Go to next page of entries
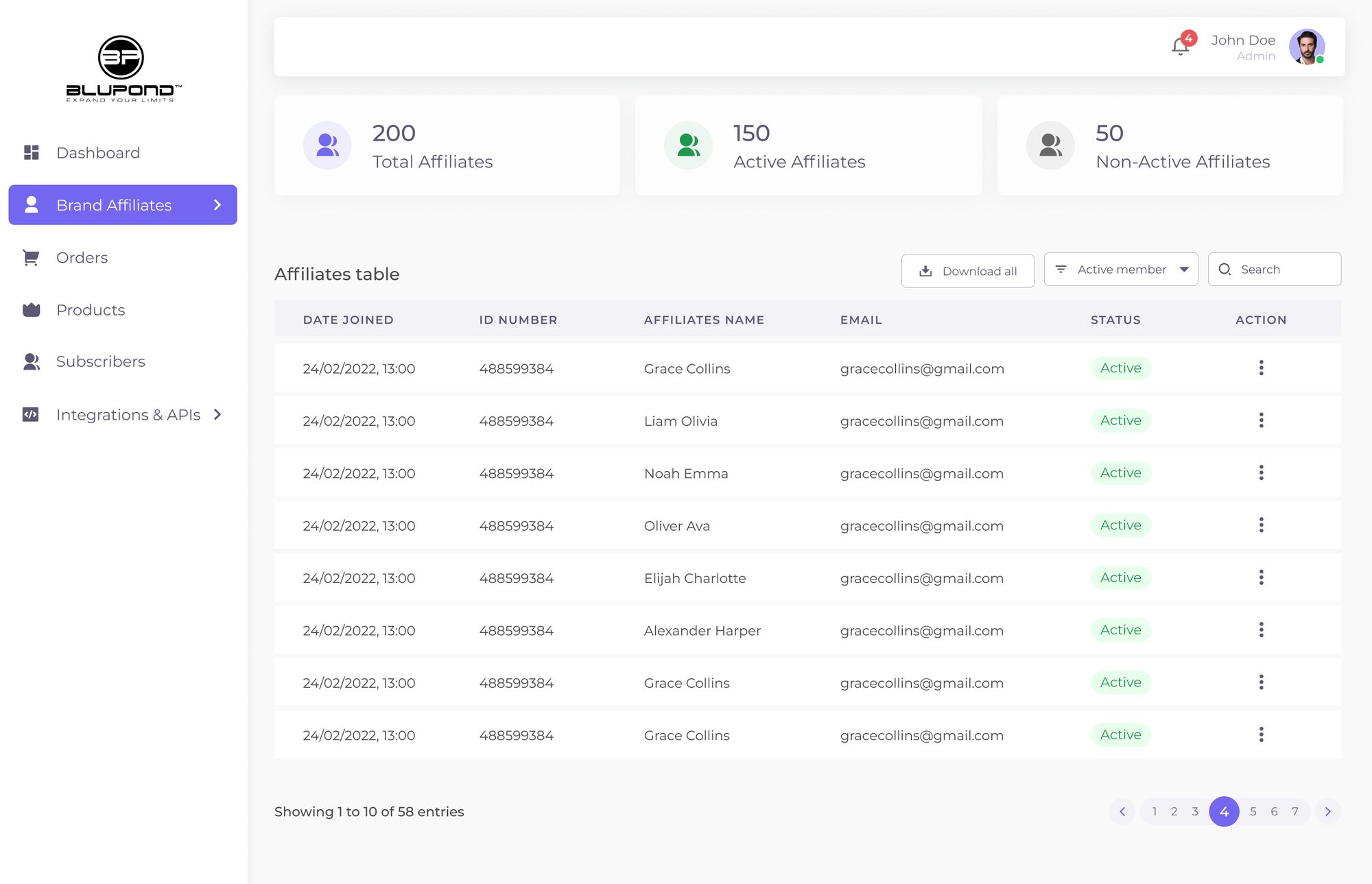This screenshot has width=1372, height=884. 1328,812
